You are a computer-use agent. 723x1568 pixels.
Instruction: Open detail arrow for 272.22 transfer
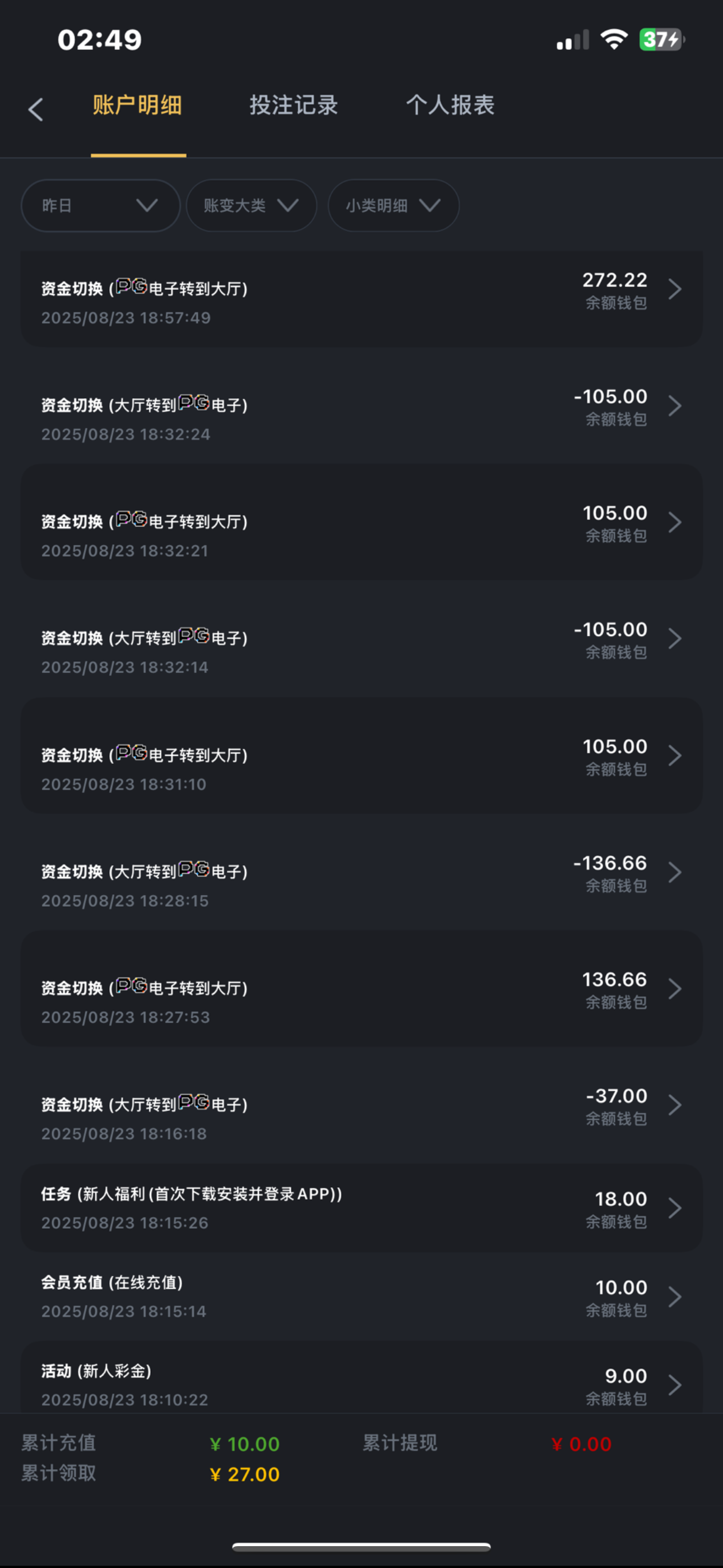coord(674,289)
